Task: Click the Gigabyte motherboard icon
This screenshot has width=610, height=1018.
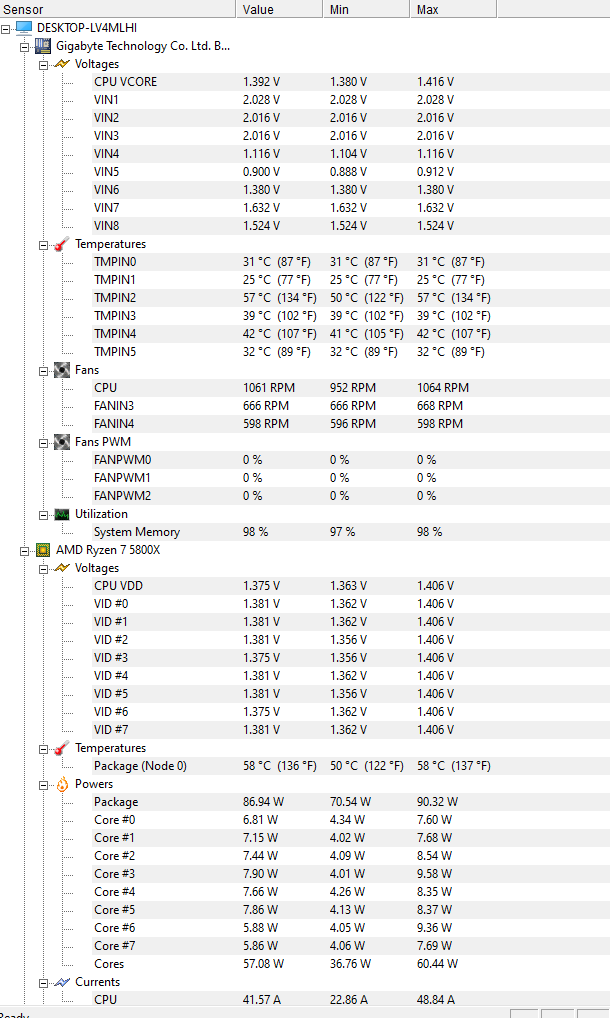Action: [x=43, y=46]
